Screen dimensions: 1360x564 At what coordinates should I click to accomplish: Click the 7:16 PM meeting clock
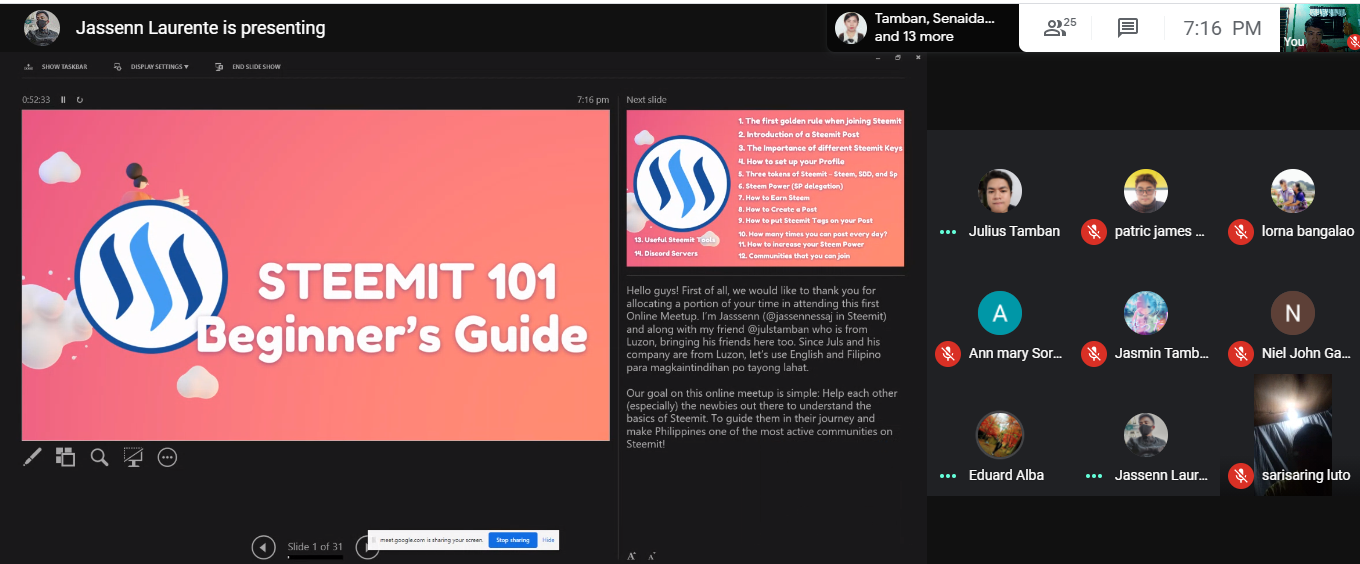tap(1222, 28)
